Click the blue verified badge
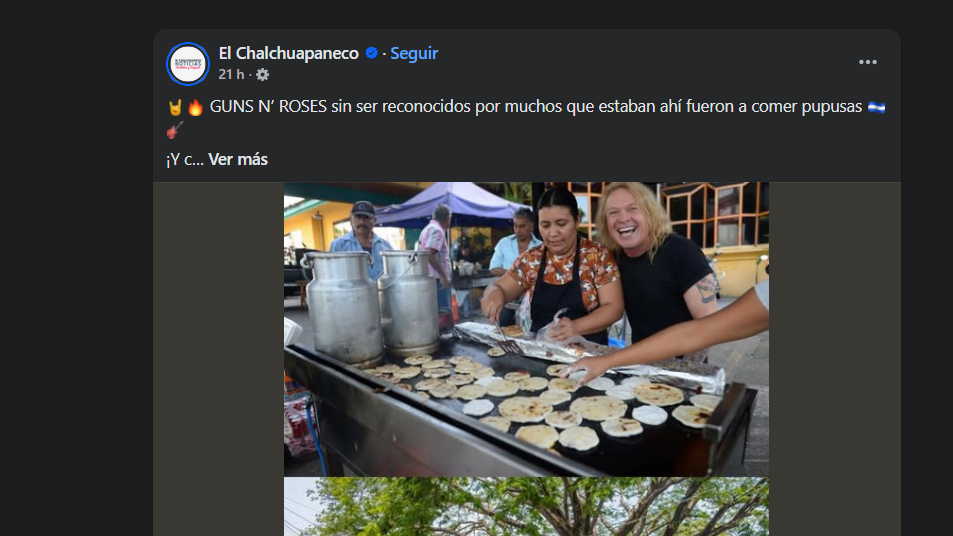The height and width of the screenshot is (536, 953). pyautogui.click(x=371, y=53)
